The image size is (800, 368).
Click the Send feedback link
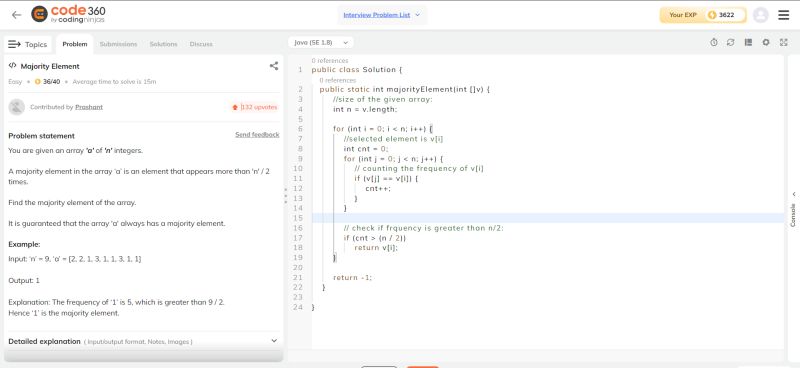coord(257,135)
